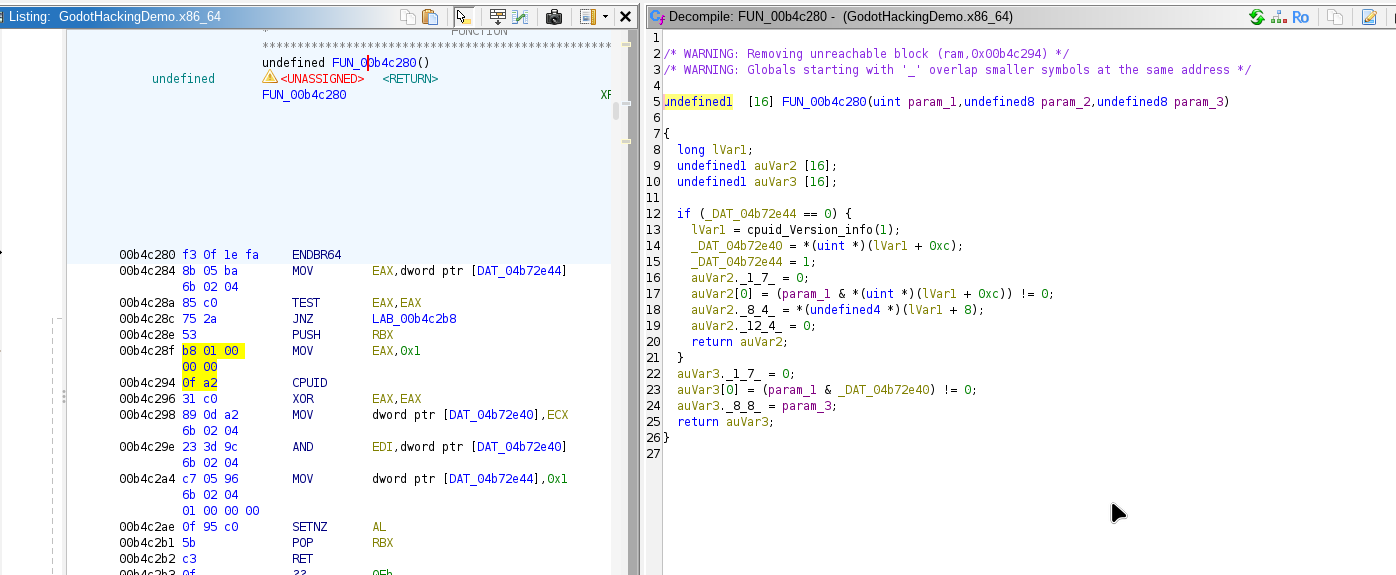The height and width of the screenshot is (575, 1396).
Task: Select the <RETURN> label in listing
Action: (410, 79)
